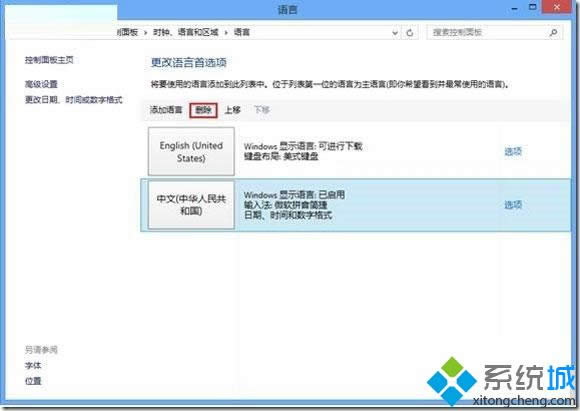580x411 pixels.
Task: Open 位置 link under 另请参阅
Action: [33, 381]
